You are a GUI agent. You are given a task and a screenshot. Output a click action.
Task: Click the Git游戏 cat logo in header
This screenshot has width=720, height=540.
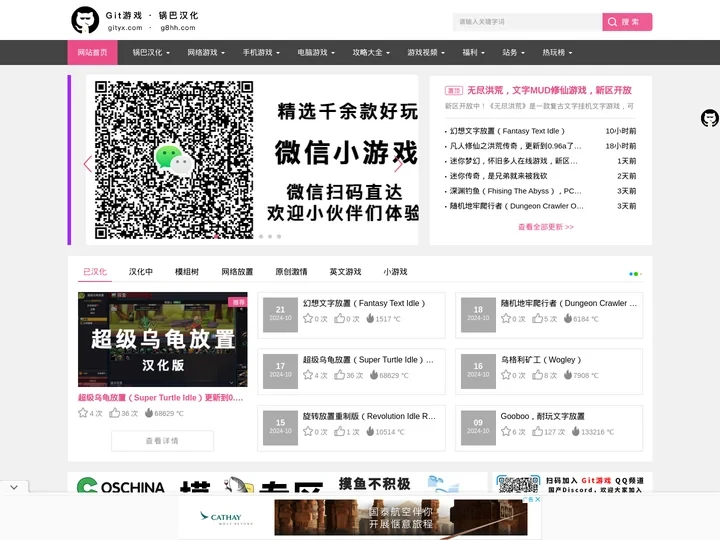coord(85,20)
